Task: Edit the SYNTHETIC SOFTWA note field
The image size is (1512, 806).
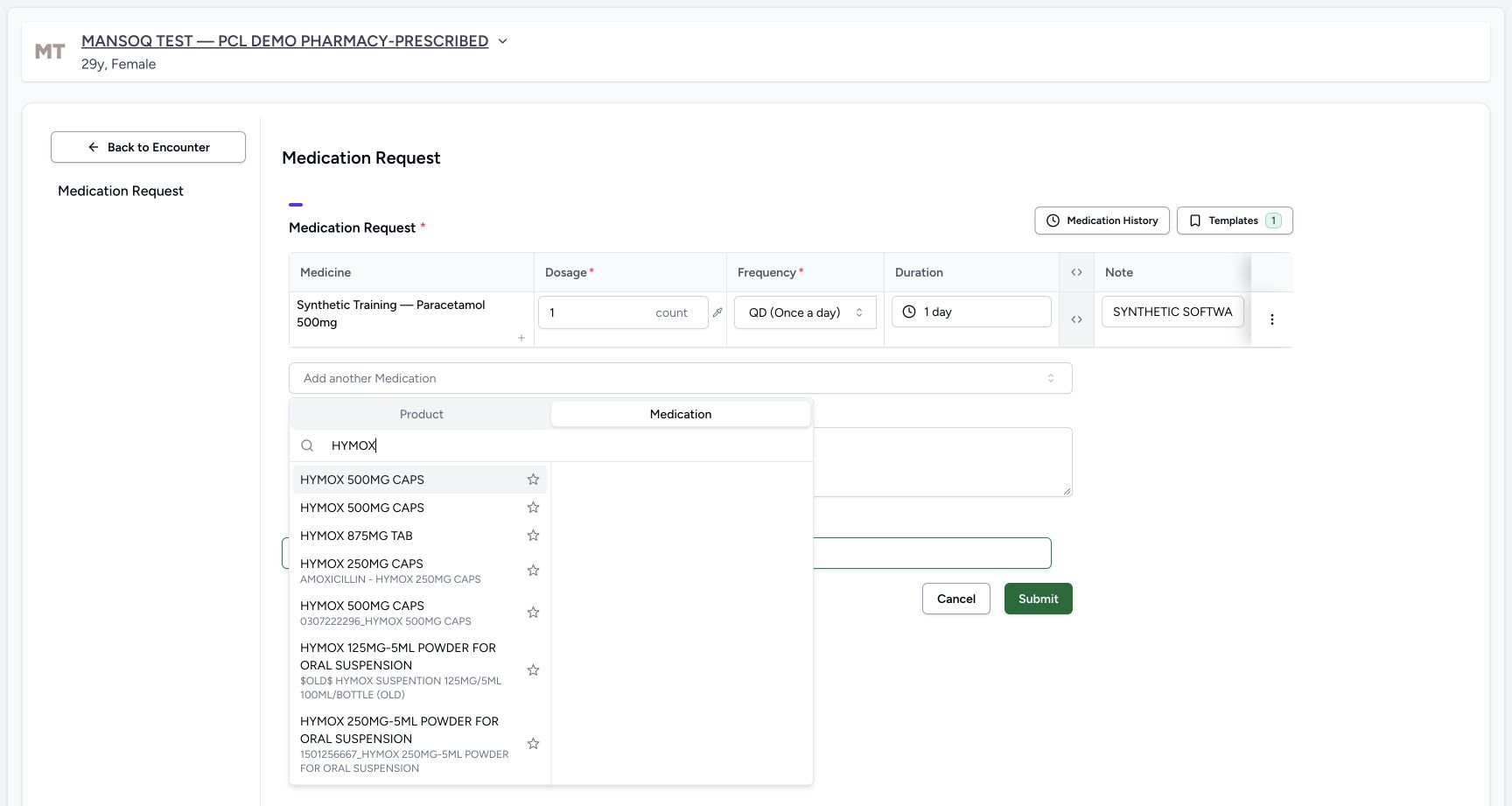Action: 1172,312
